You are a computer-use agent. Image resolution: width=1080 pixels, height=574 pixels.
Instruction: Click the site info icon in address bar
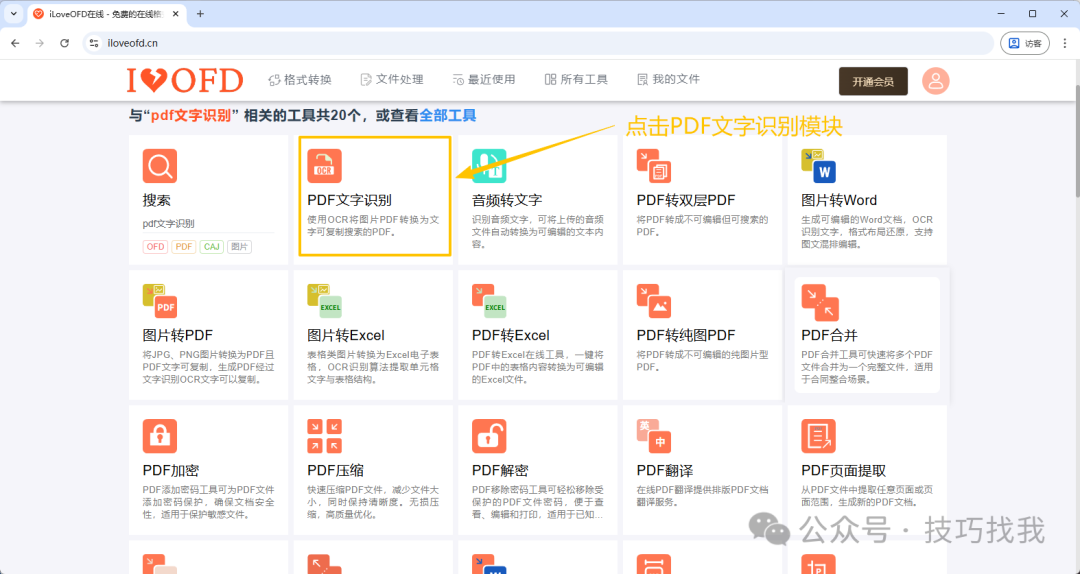pyautogui.click(x=94, y=43)
